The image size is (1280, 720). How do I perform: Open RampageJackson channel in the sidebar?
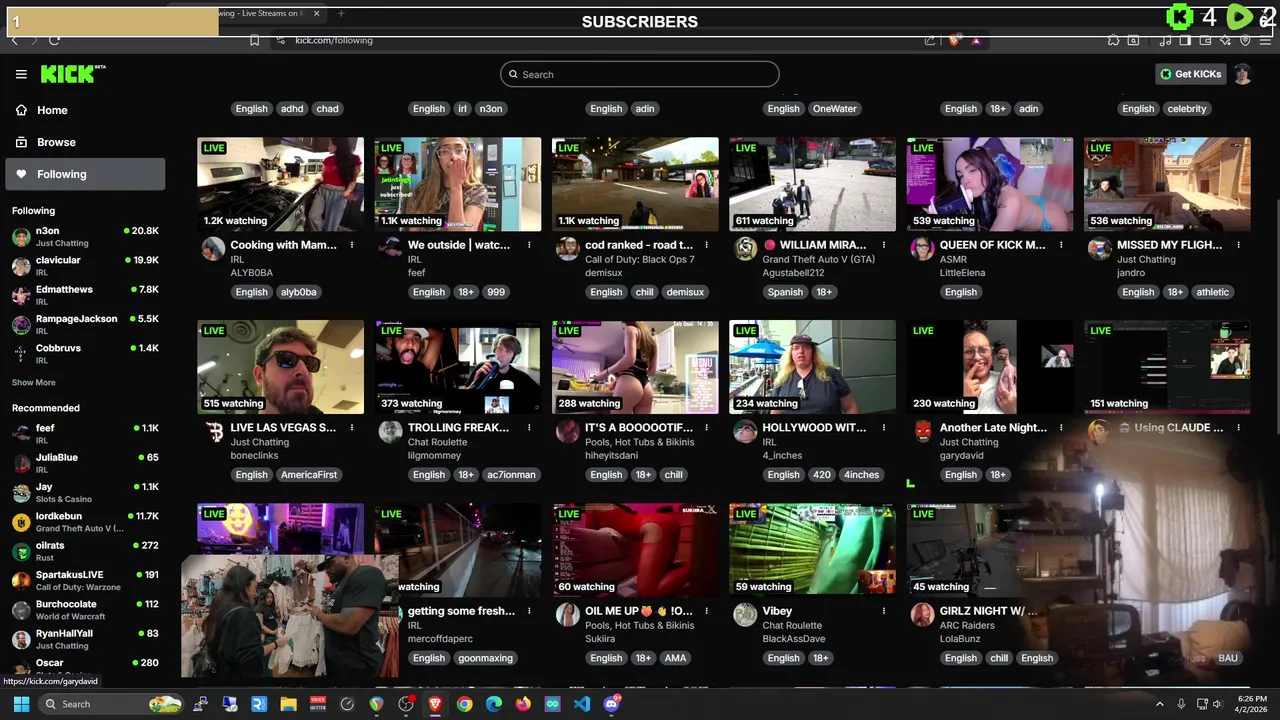tap(85, 324)
